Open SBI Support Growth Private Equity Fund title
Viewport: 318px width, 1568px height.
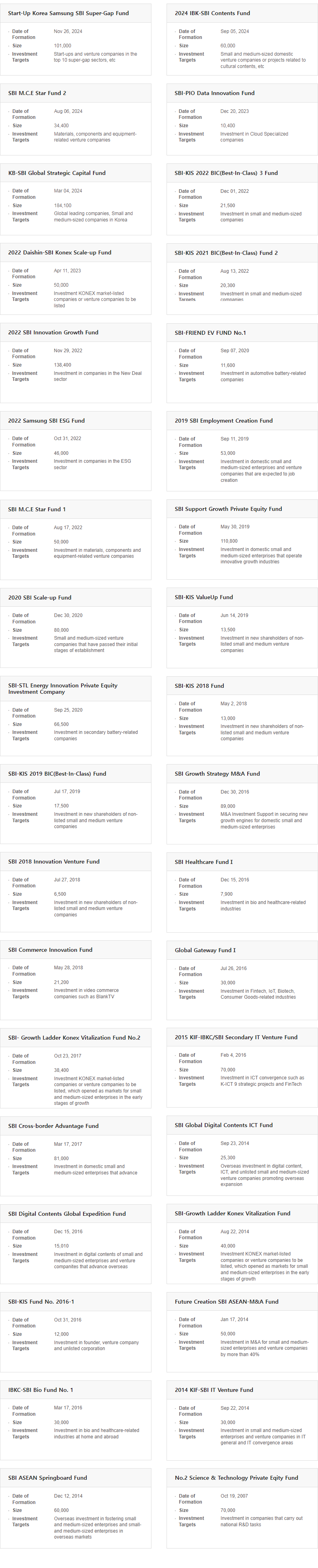pos(228,509)
